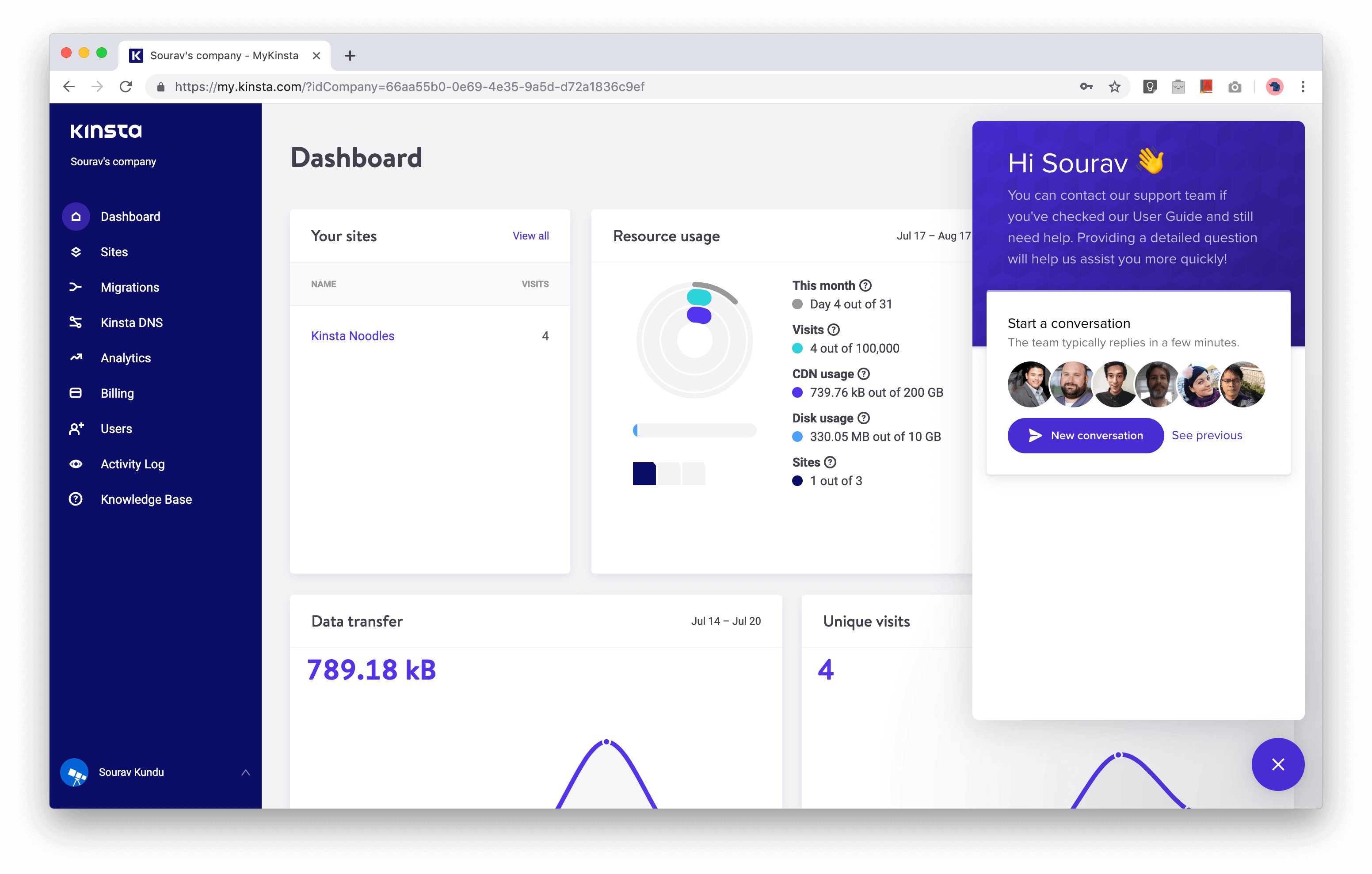Image resolution: width=1372 pixels, height=874 pixels.
Task: Click the circular resource usage chart
Action: (694, 341)
